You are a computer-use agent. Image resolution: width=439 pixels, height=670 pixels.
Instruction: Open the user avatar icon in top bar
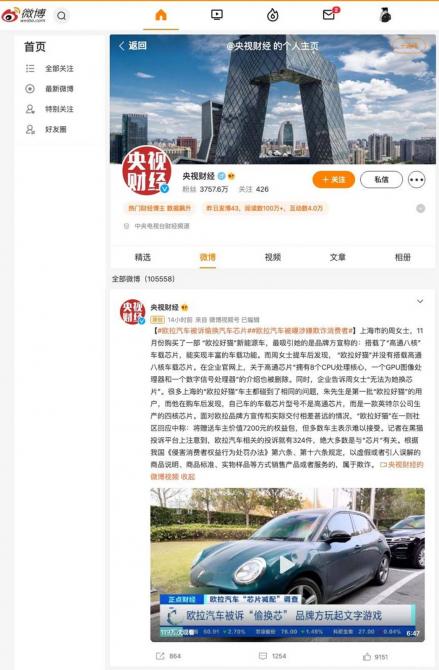coord(385,15)
